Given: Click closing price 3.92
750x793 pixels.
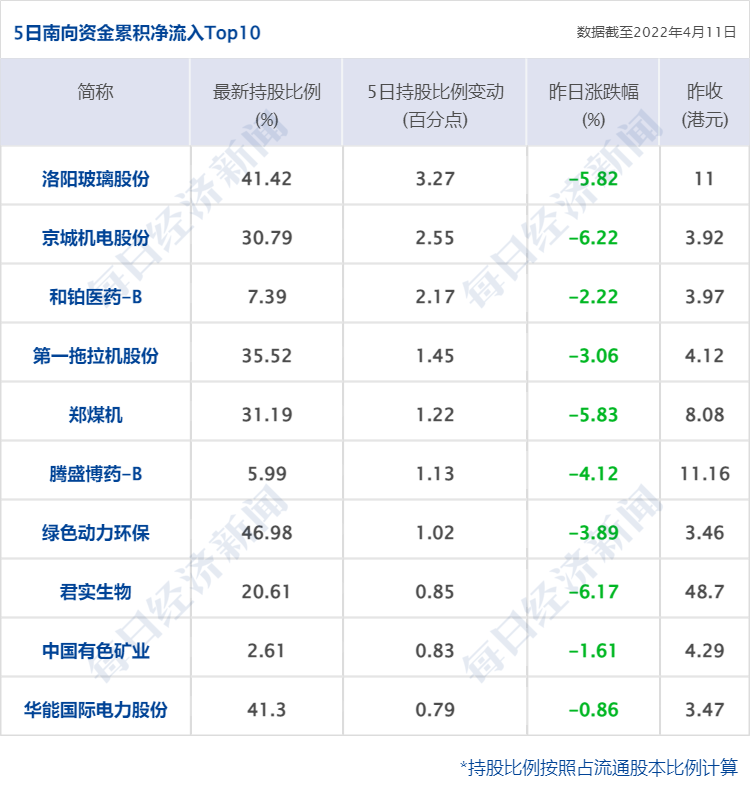Looking at the screenshot, I should click(x=704, y=238).
